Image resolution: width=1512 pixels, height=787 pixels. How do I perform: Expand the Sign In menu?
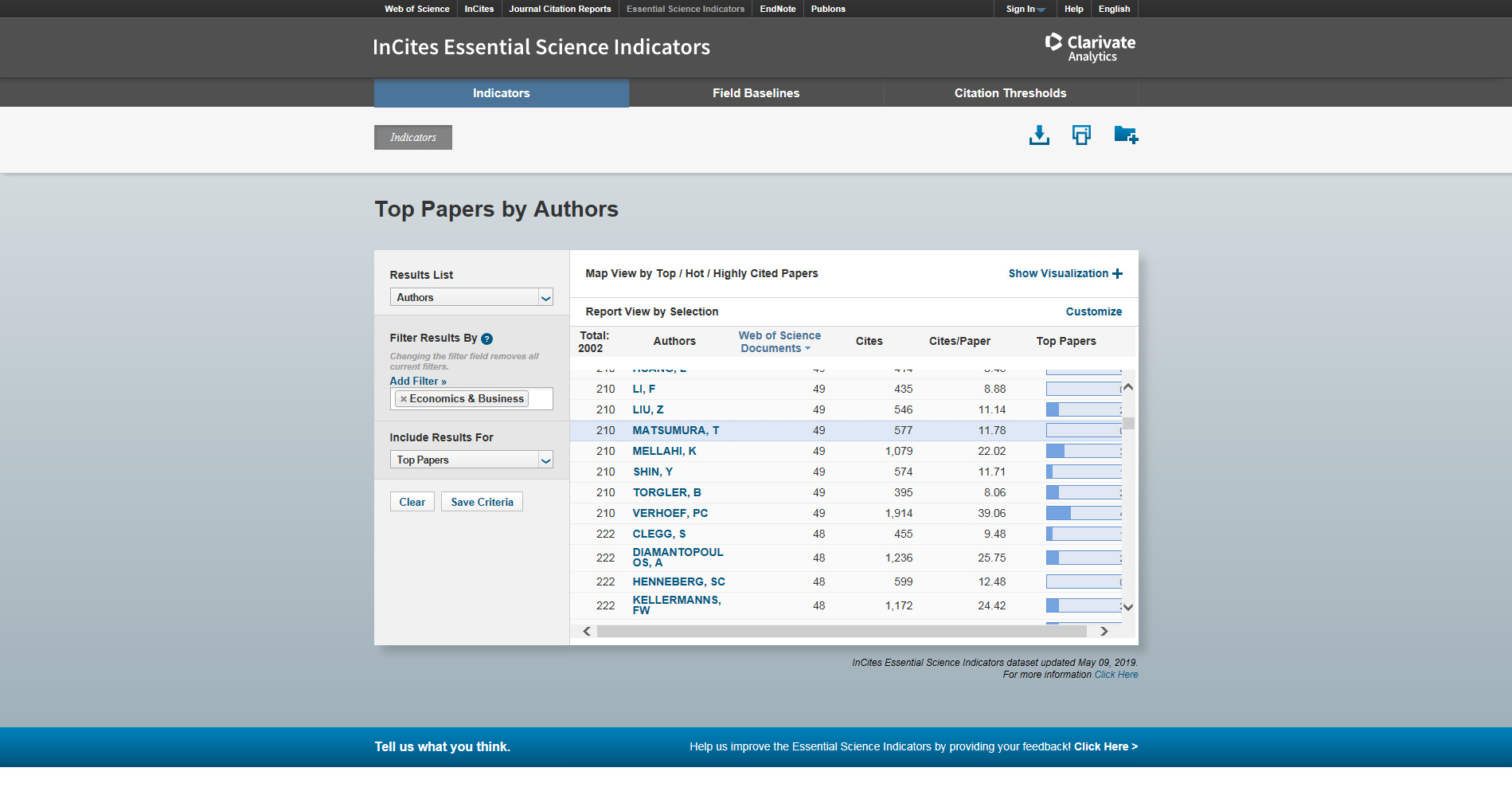coord(1026,9)
